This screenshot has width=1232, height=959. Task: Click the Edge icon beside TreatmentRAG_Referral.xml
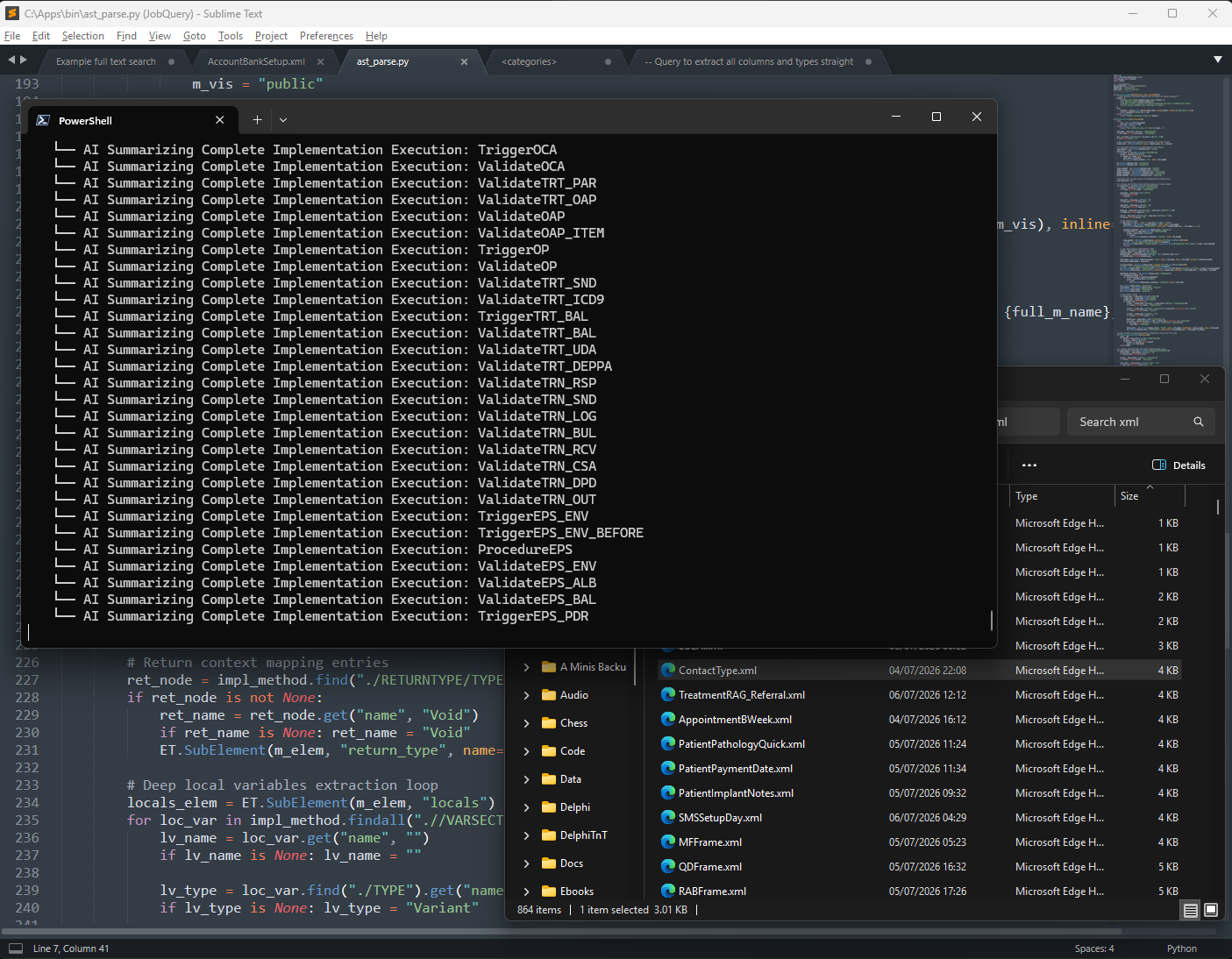click(x=668, y=694)
